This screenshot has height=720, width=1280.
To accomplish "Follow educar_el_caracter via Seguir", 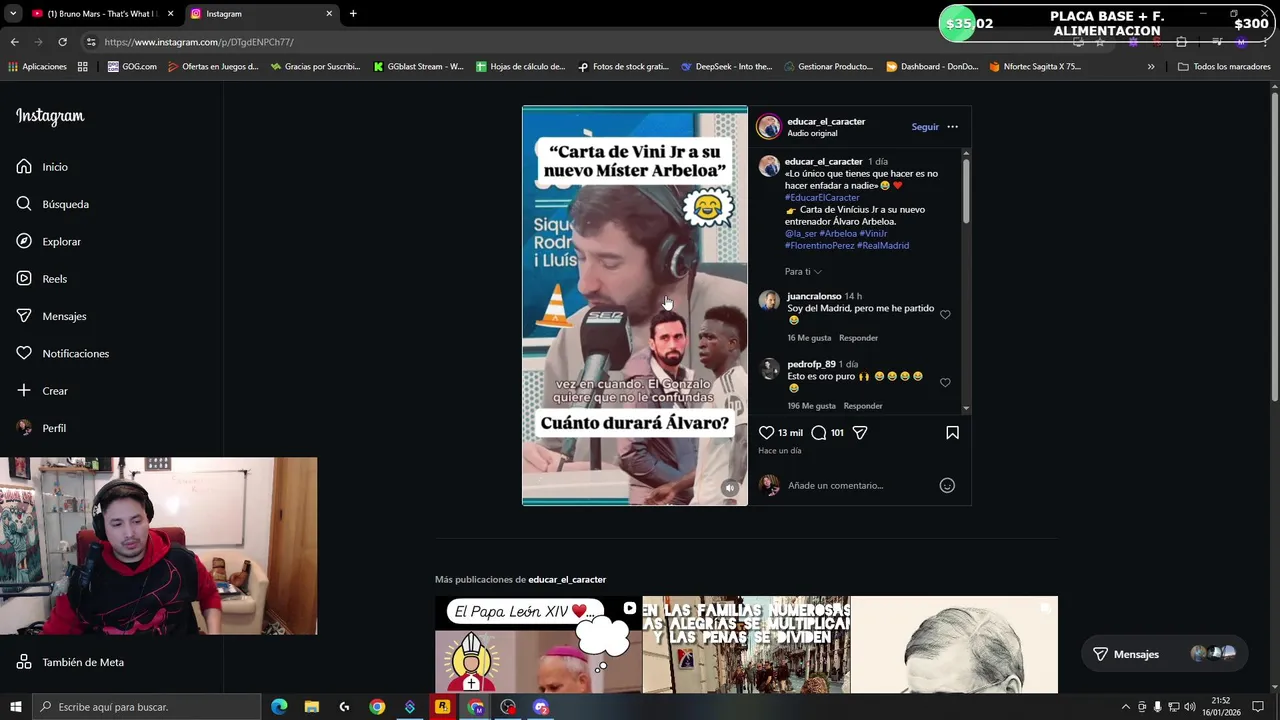I will [925, 127].
